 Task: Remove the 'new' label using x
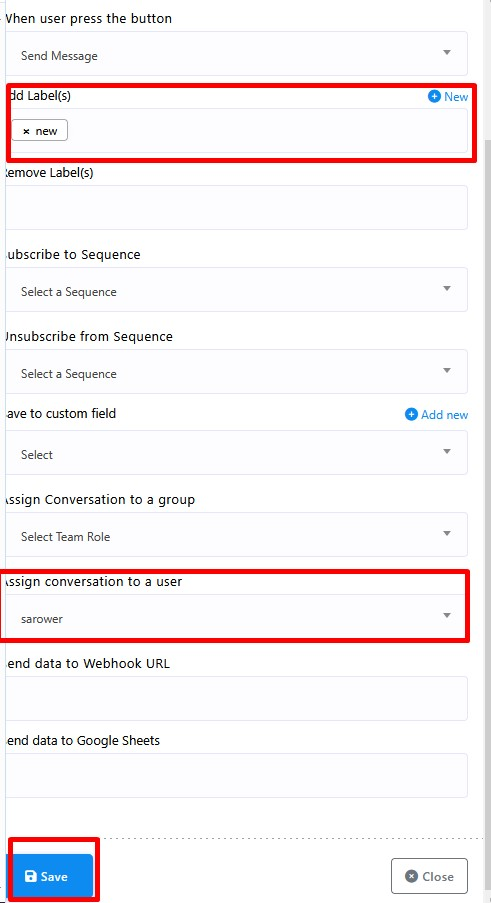[26, 131]
